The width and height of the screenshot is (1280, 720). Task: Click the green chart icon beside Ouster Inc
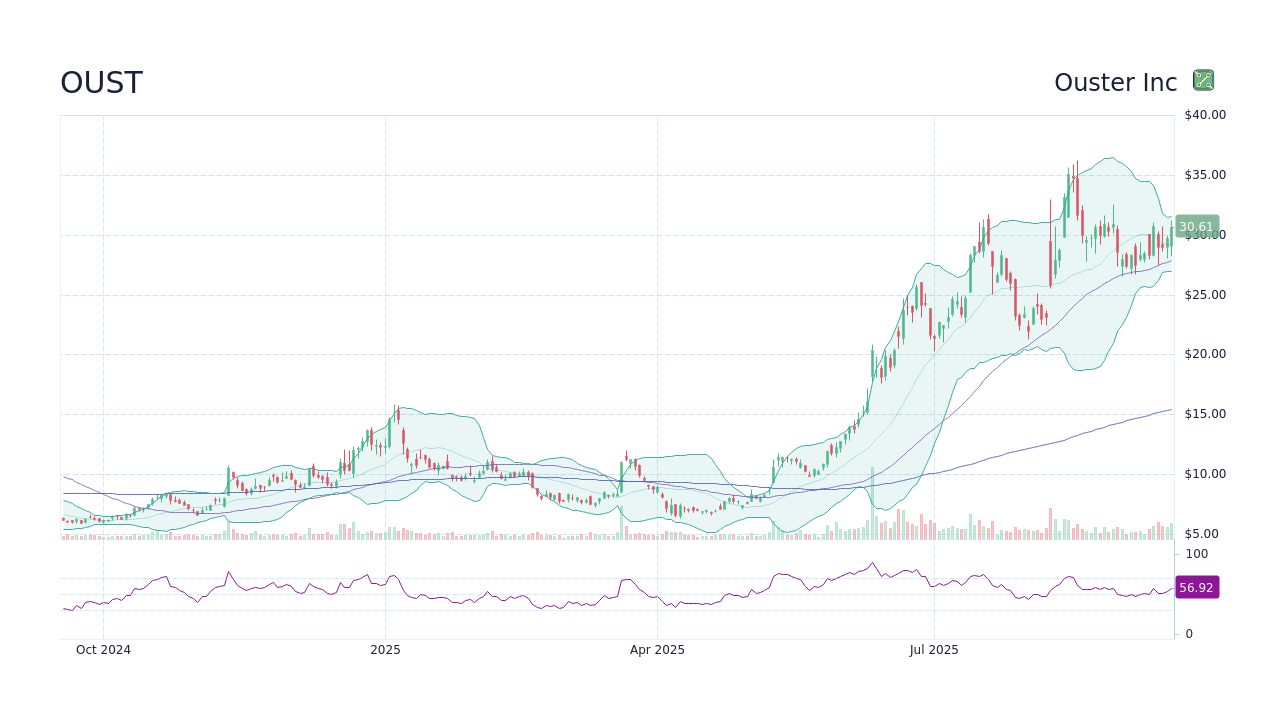click(1202, 80)
